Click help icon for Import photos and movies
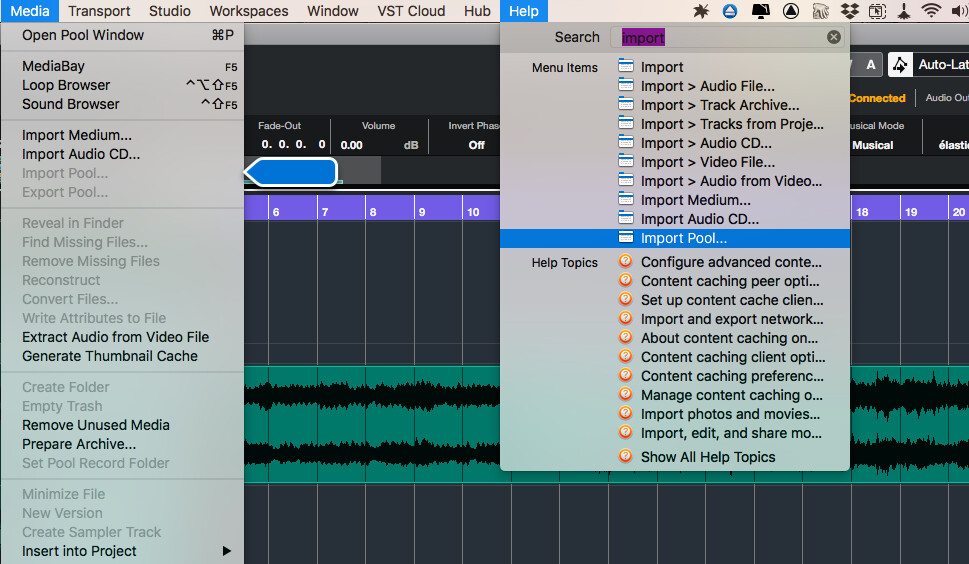The height and width of the screenshot is (564, 969). click(625, 413)
